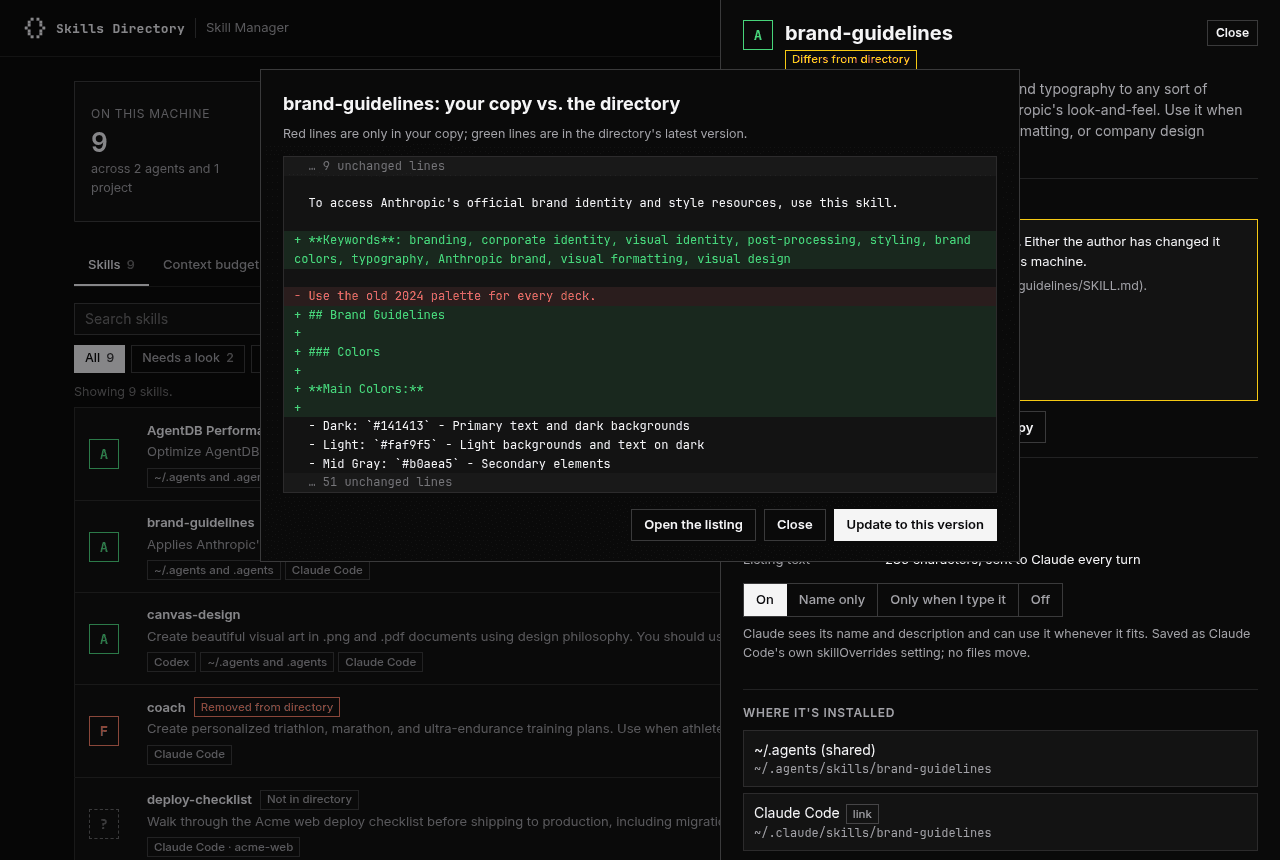Click the Codex tag on canvas-design
Screen dimensions: 1280x860
tap(172, 662)
